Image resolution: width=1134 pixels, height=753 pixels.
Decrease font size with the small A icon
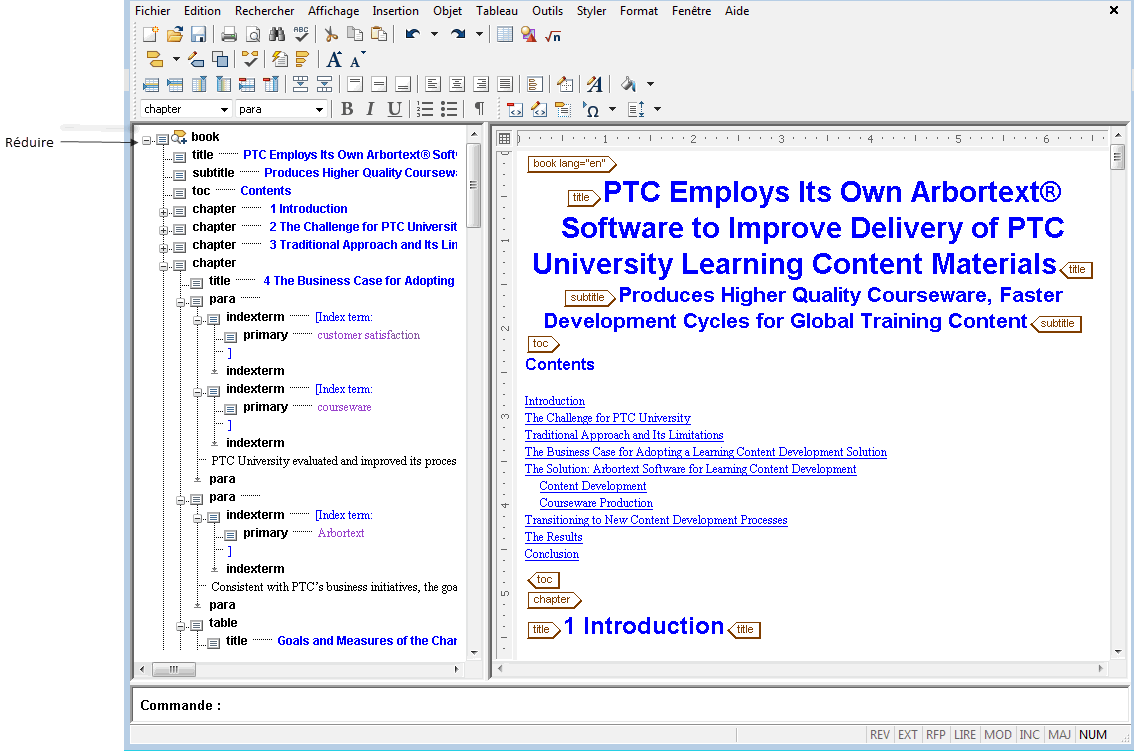tap(357, 59)
